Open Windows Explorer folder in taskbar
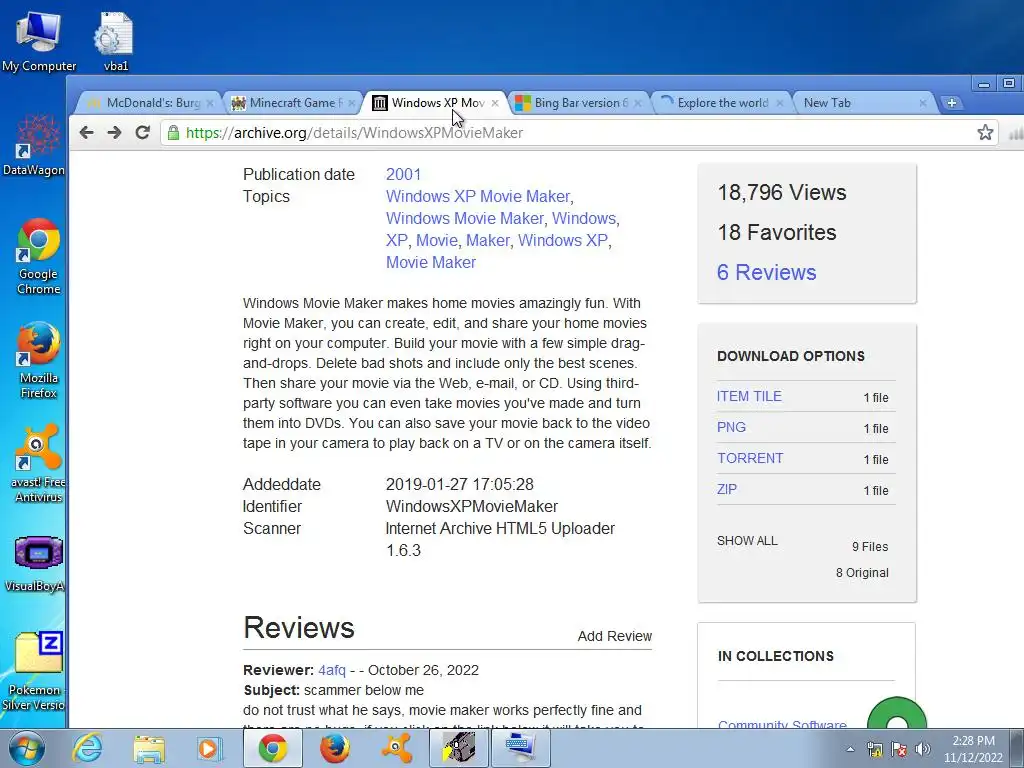1024x768 pixels. pyautogui.click(x=149, y=748)
